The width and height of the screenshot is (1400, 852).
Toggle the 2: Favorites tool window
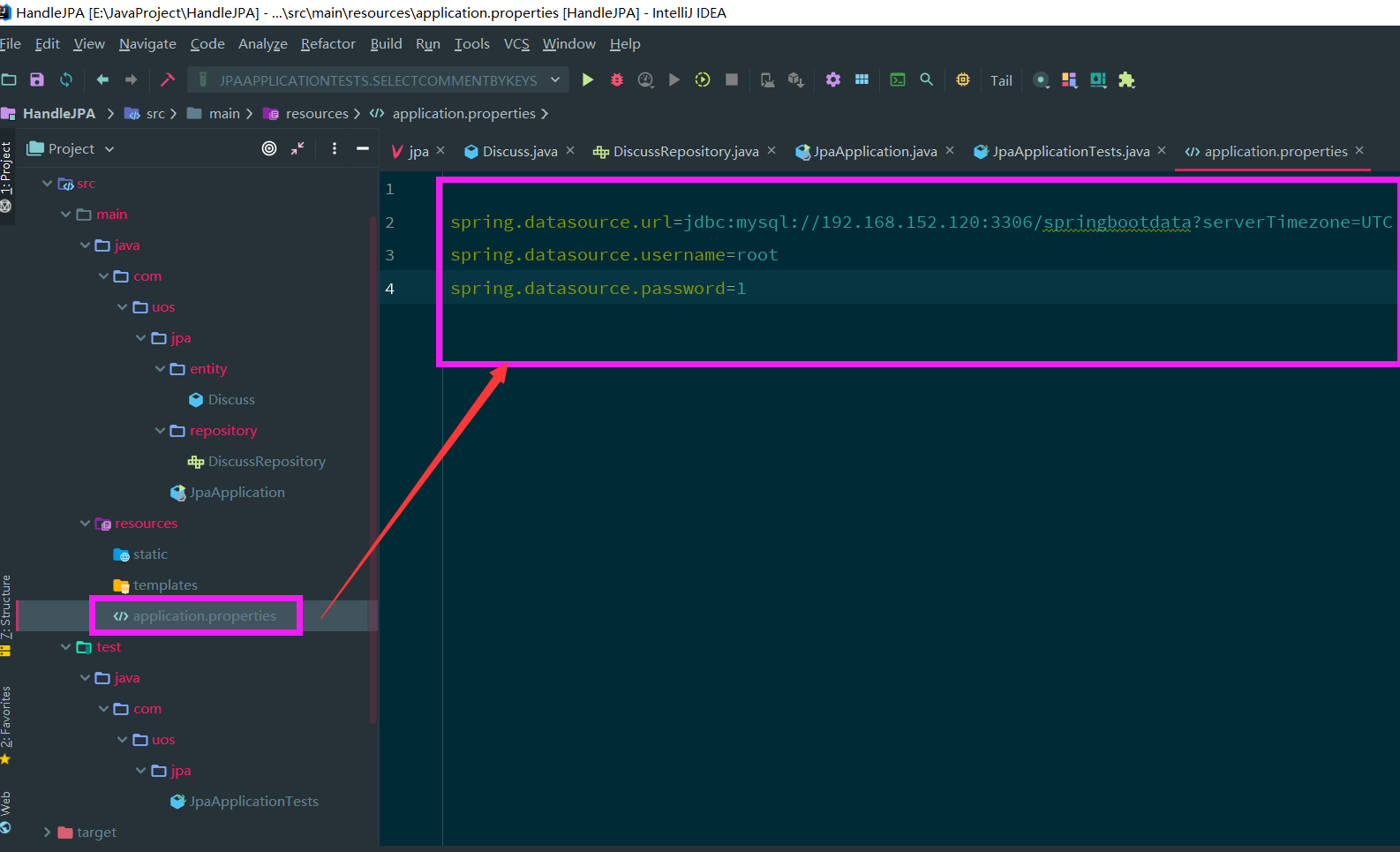[6, 717]
